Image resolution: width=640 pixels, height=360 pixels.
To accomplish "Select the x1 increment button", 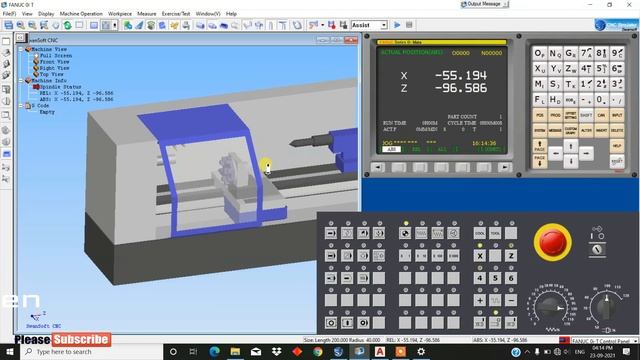I will (405, 256).
